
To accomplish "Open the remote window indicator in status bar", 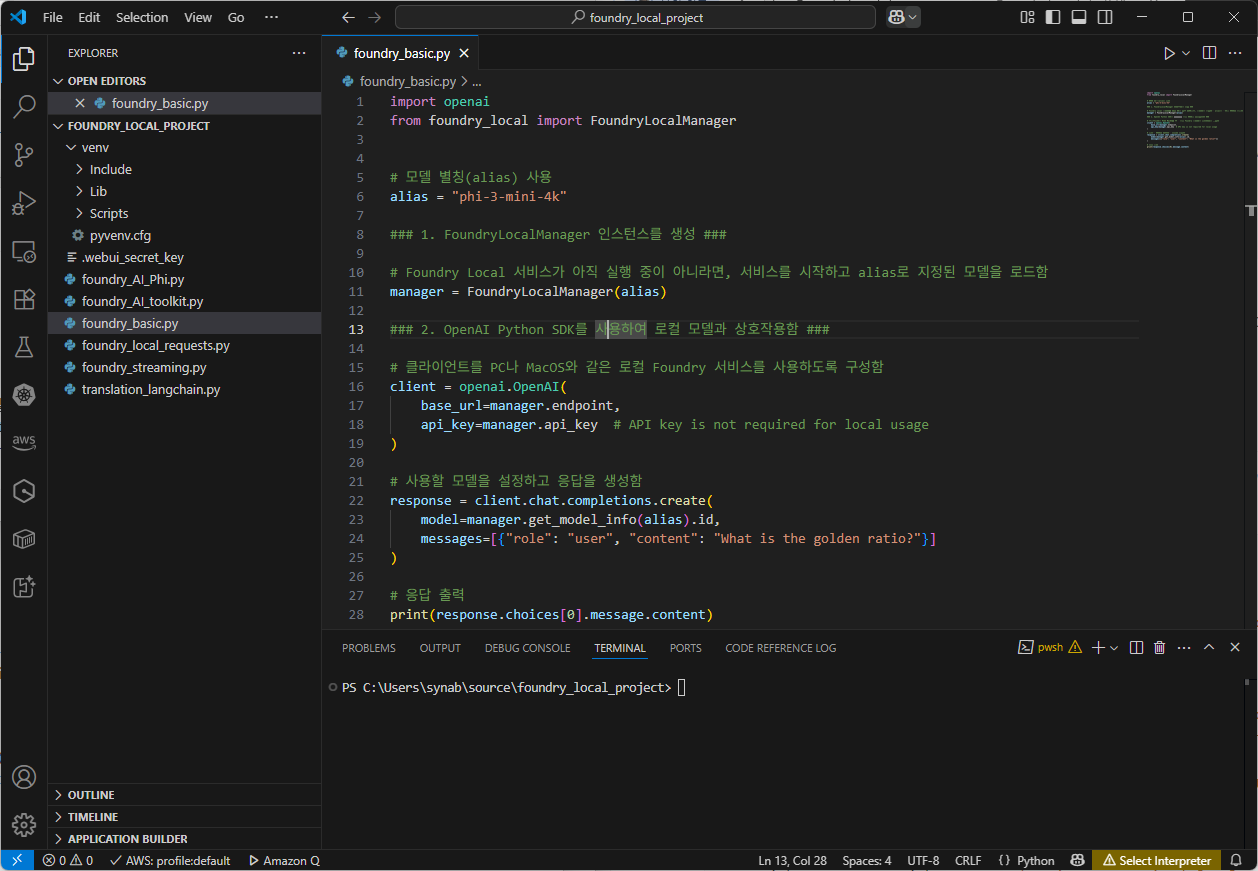I will click(16, 860).
